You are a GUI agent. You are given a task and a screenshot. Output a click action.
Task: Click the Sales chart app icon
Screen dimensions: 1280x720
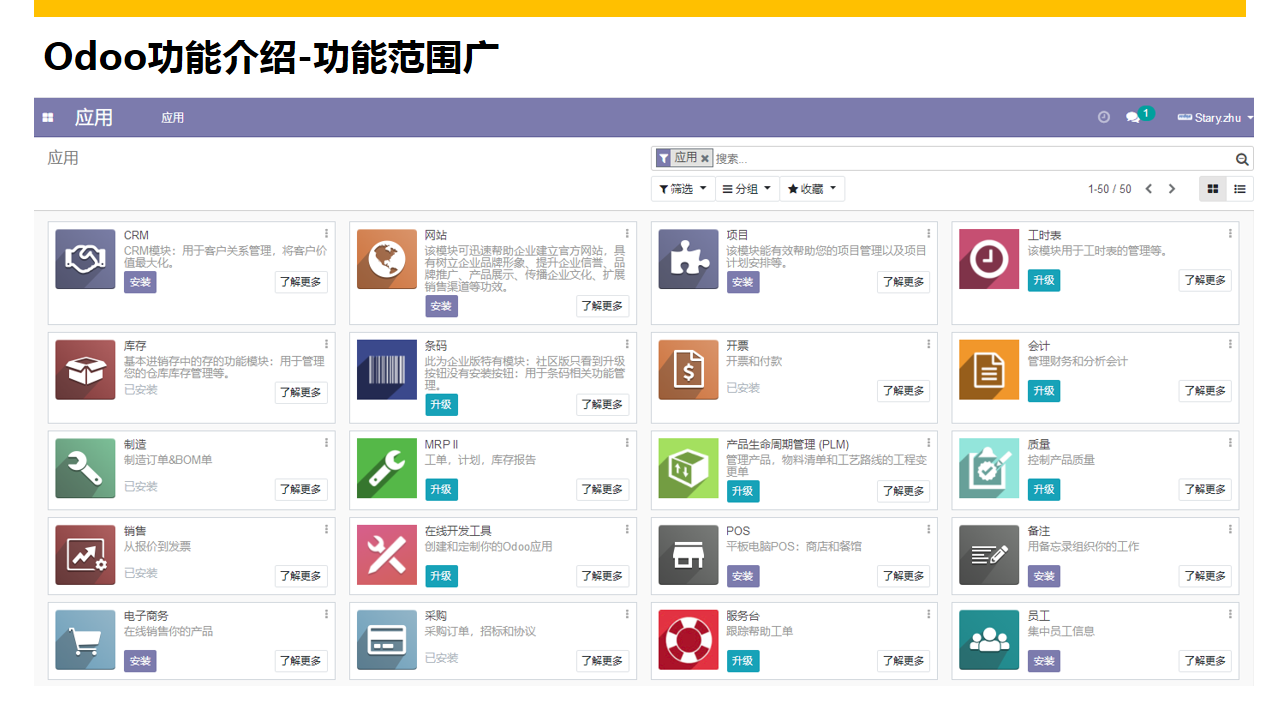85,555
